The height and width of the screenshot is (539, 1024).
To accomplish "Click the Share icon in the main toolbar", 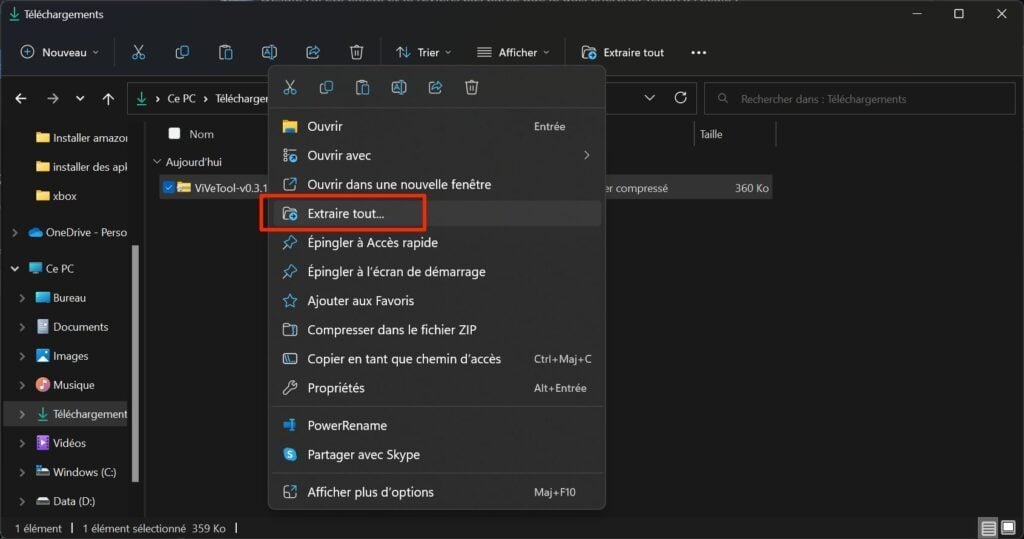I will tap(313, 52).
